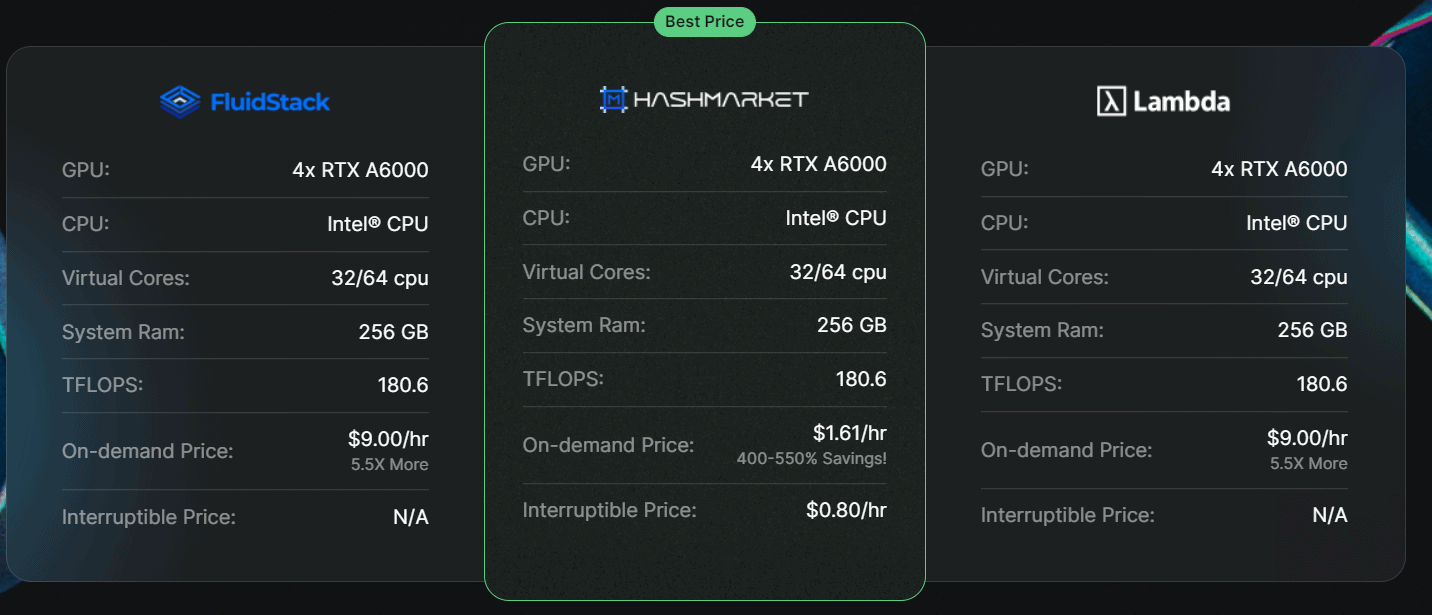1432x615 pixels.
Task: Select the Best Price badge
Action: (x=705, y=21)
